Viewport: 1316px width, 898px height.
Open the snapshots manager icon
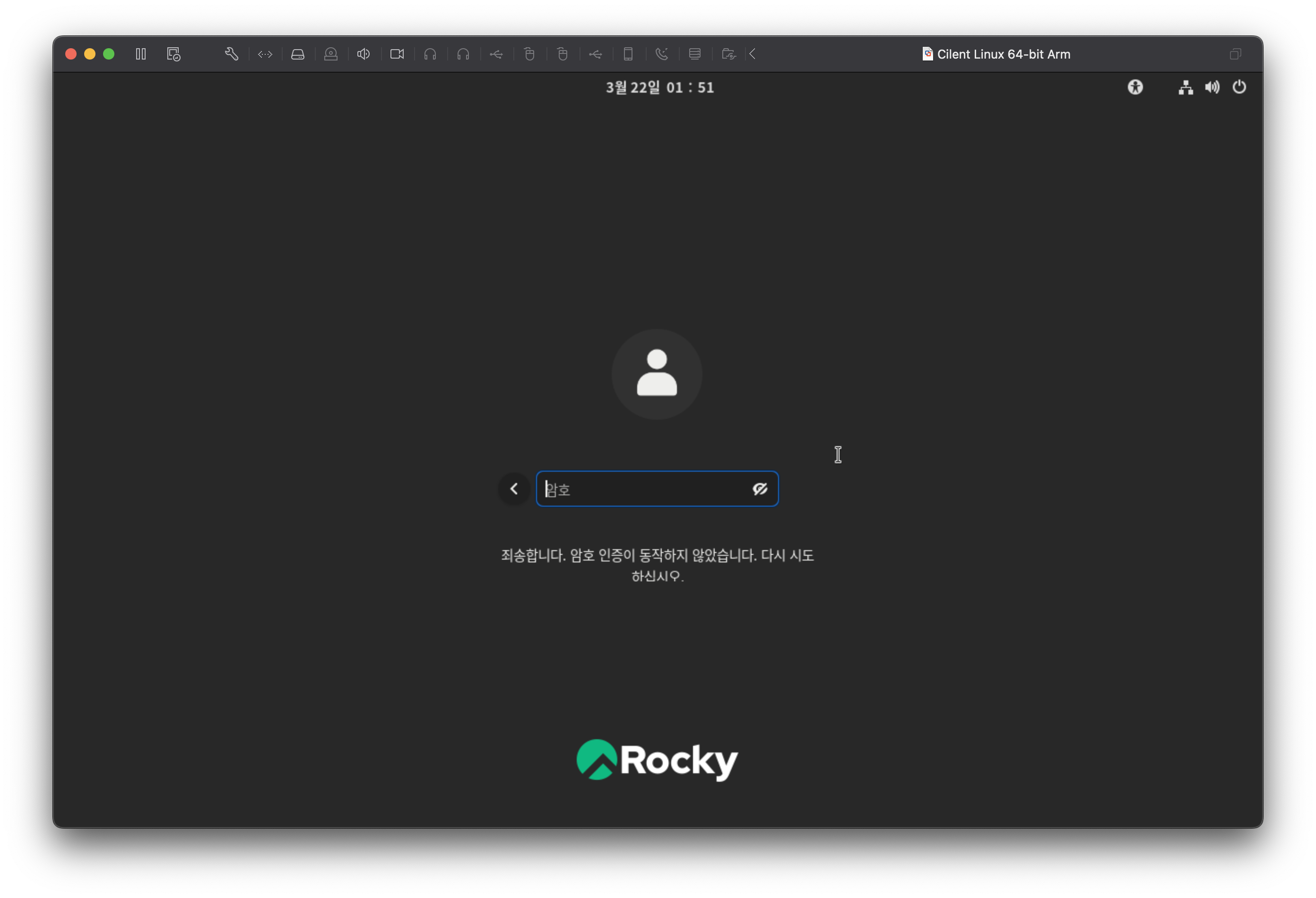pyautogui.click(x=173, y=54)
